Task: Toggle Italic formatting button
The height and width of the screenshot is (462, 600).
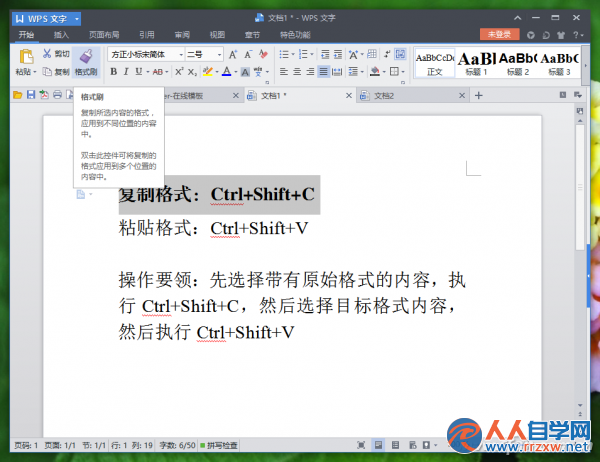Action: click(x=126, y=72)
